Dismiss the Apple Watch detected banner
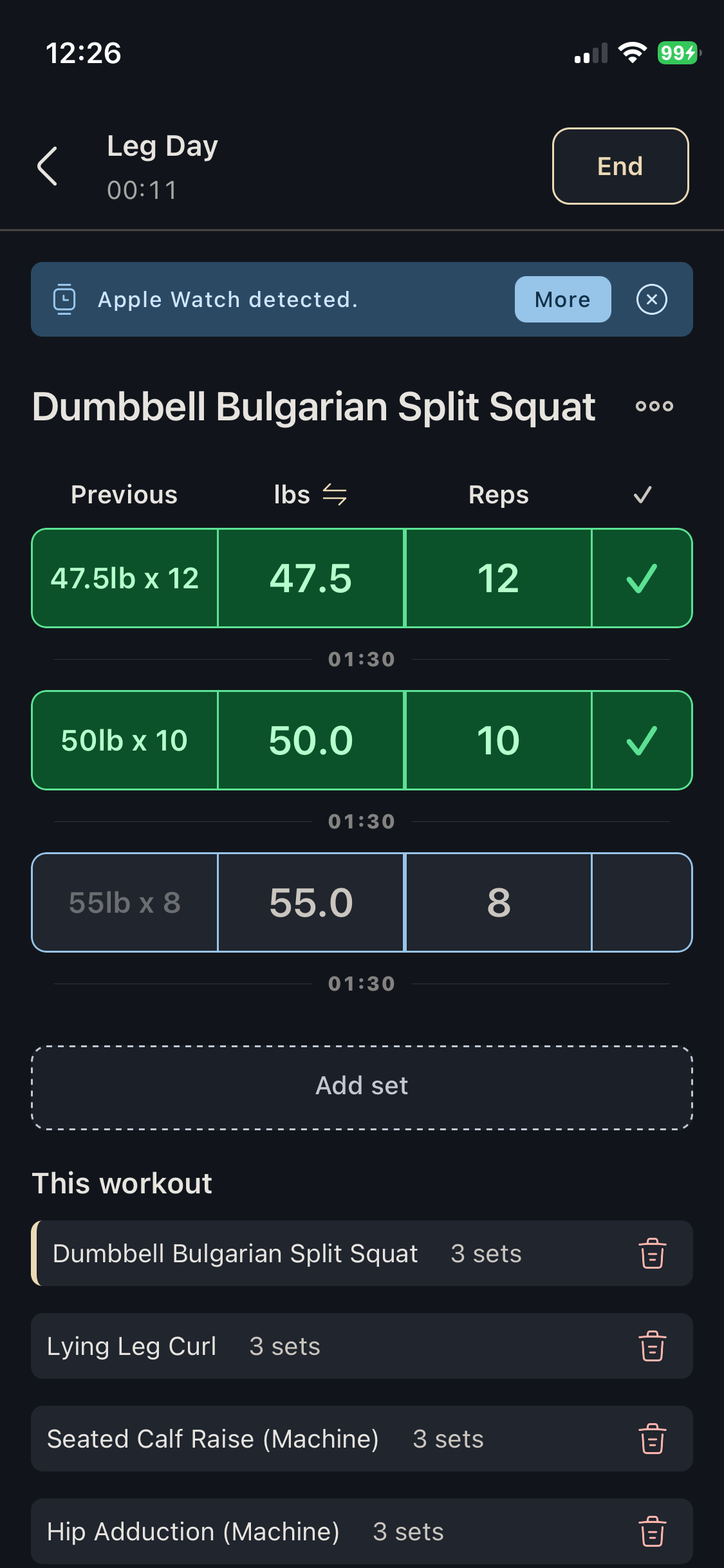This screenshot has width=724, height=1568. 652,299
